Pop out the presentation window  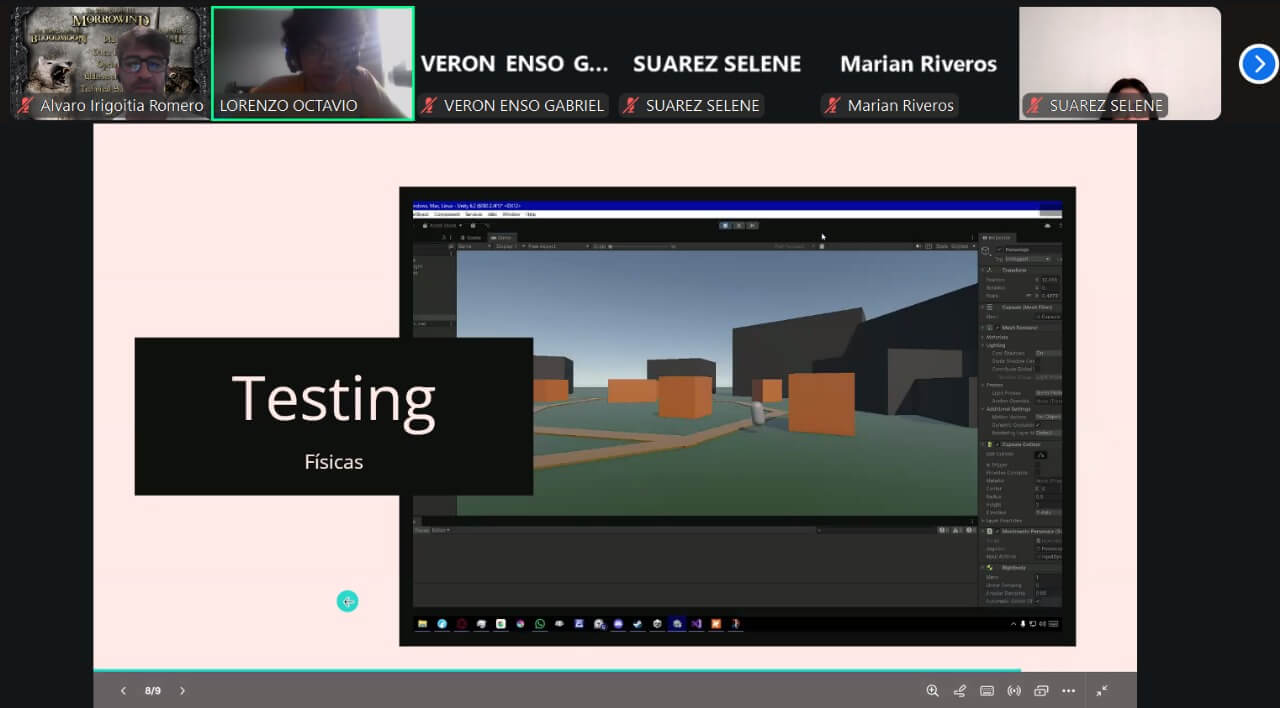[x=1041, y=691]
